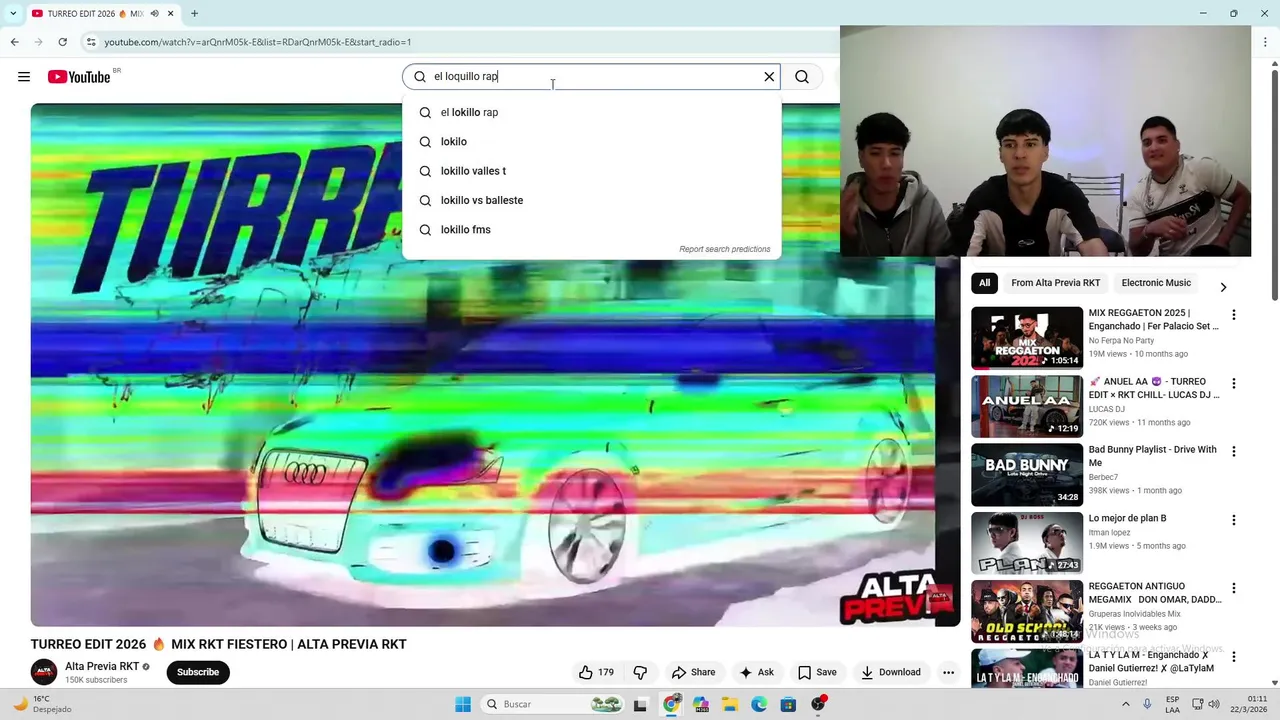The width and height of the screenshot is (1280, 720).
Task: Select suggestion 'lokilo'
Action: pos(591,142)
